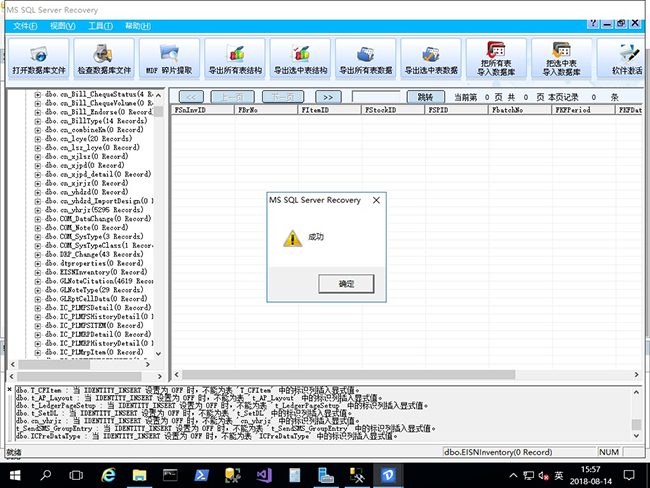The width and height of the screenshot is (650, 488).
Task: Expand the dbo.GLNoteType tree node
Action: 37,289
